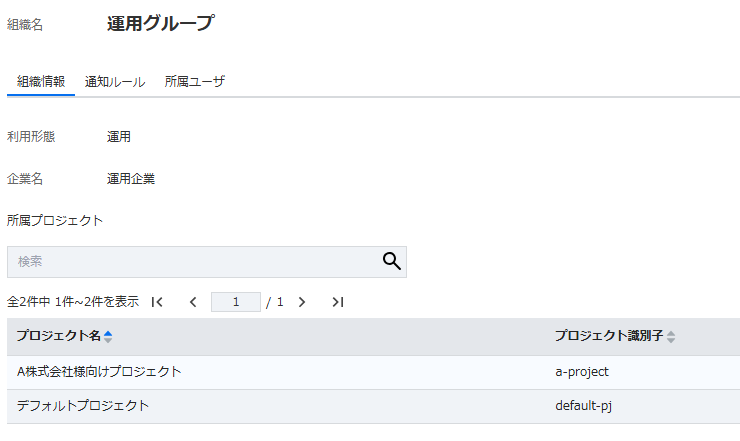Click the プロジェクト名 column header text
The height and width of the screenshot is (441, 740).
59,337
